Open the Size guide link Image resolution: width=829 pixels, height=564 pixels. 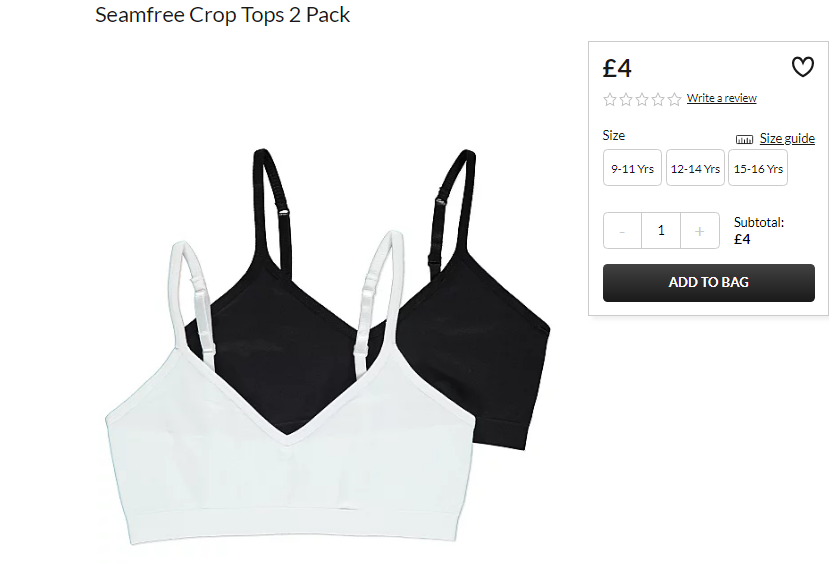point(787,138)
